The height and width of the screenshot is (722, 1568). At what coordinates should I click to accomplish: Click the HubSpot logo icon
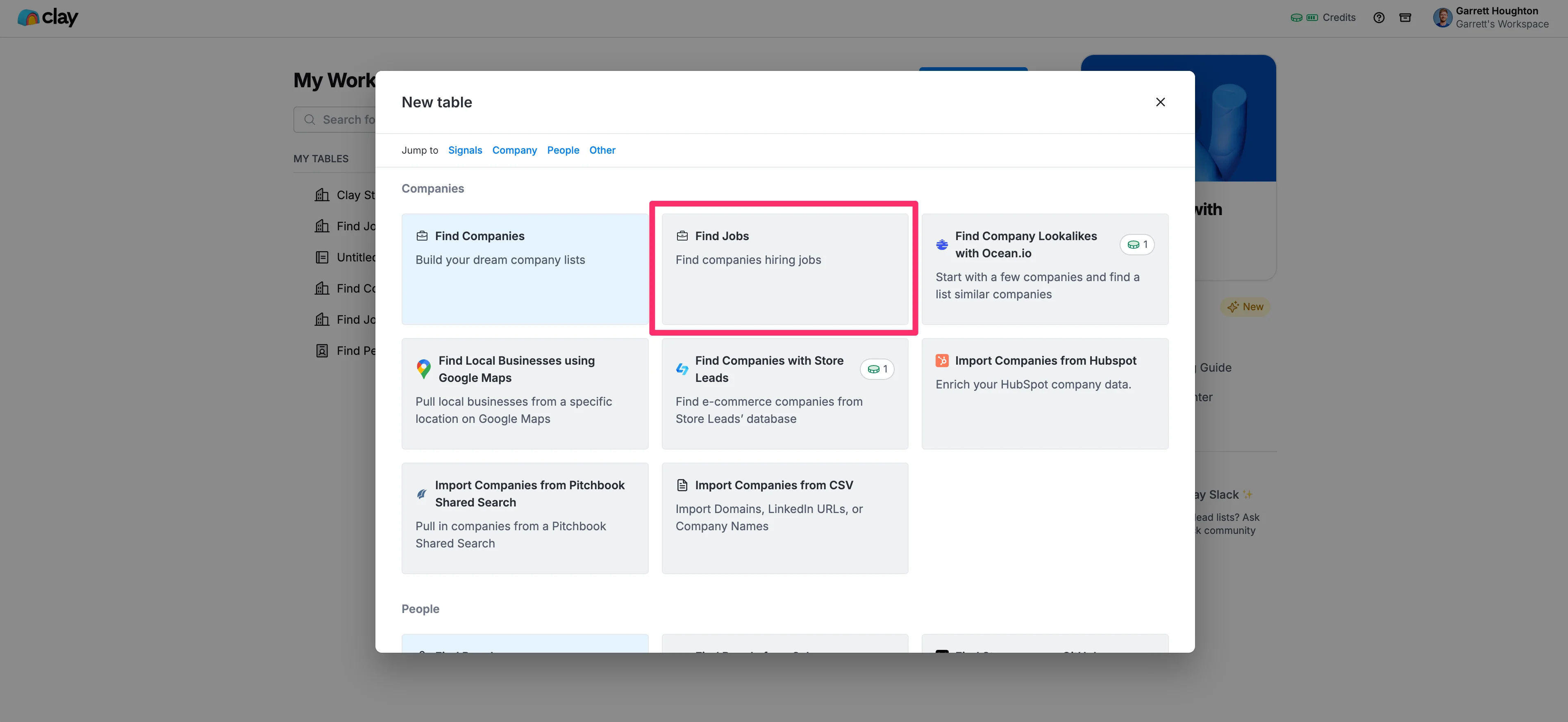point(942,361)
